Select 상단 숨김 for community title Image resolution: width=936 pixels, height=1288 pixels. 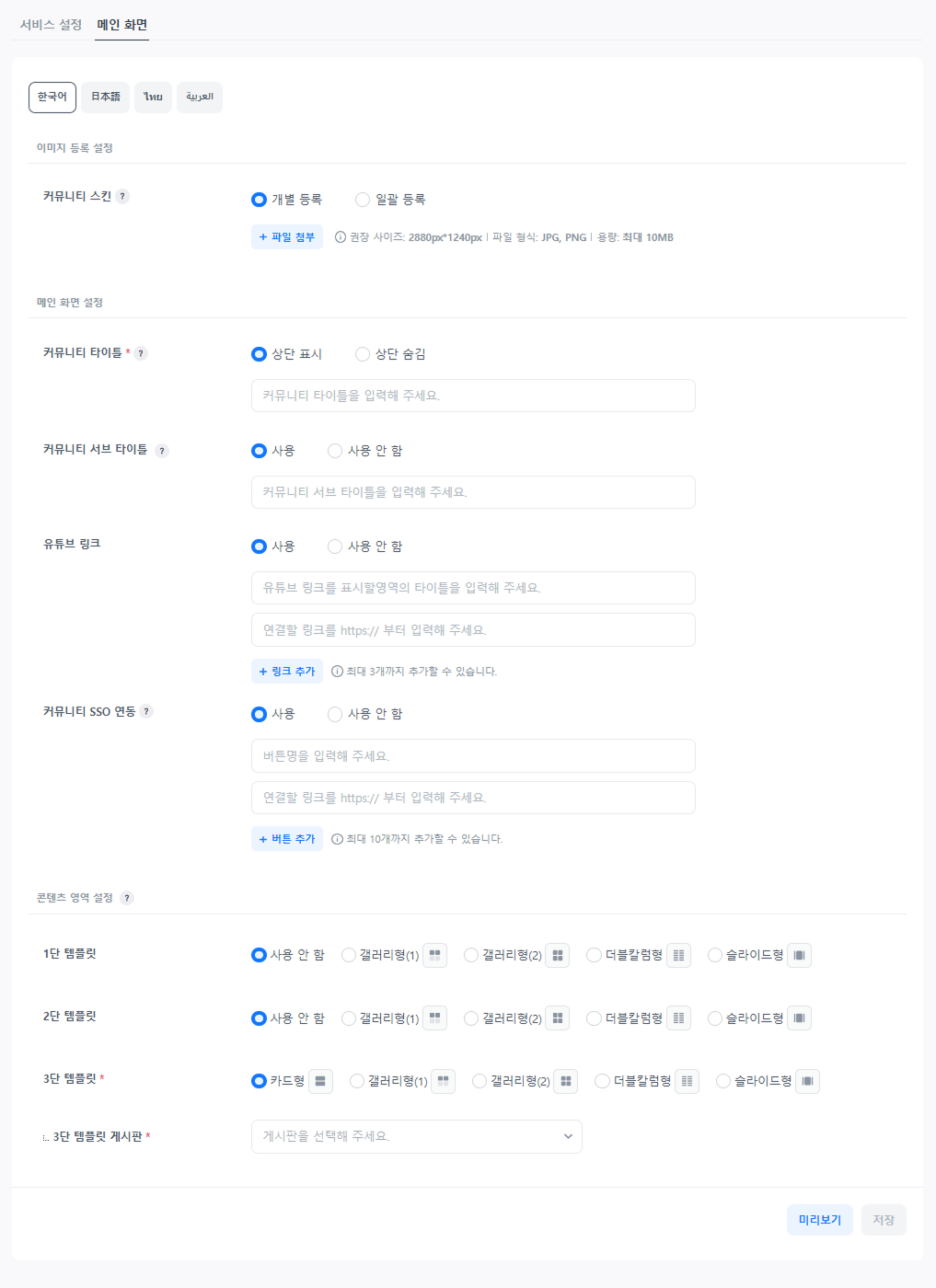363,354
